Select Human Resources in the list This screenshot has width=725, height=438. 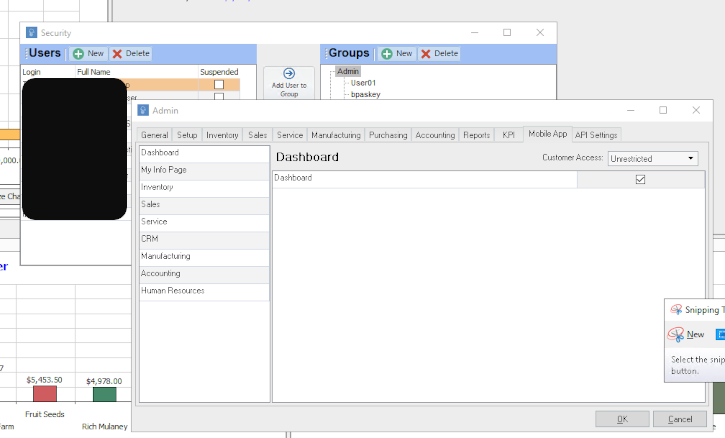pos(204,291)
